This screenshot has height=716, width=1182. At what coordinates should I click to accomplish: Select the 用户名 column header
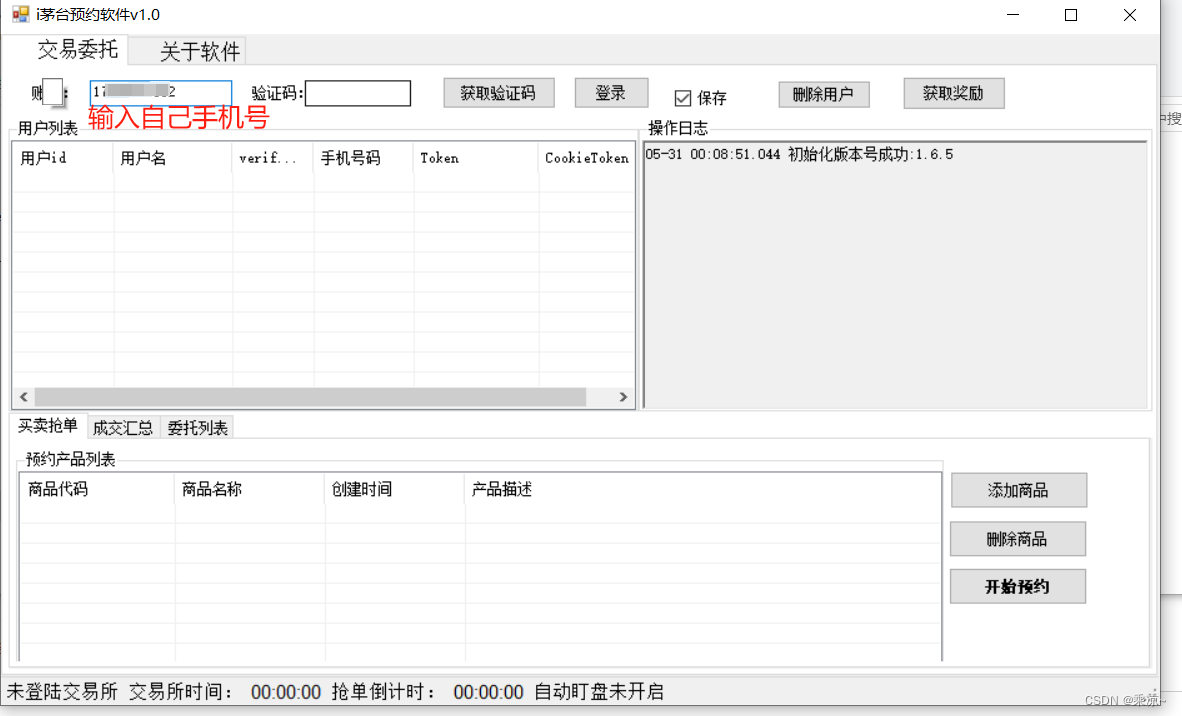tap(173, 158)
